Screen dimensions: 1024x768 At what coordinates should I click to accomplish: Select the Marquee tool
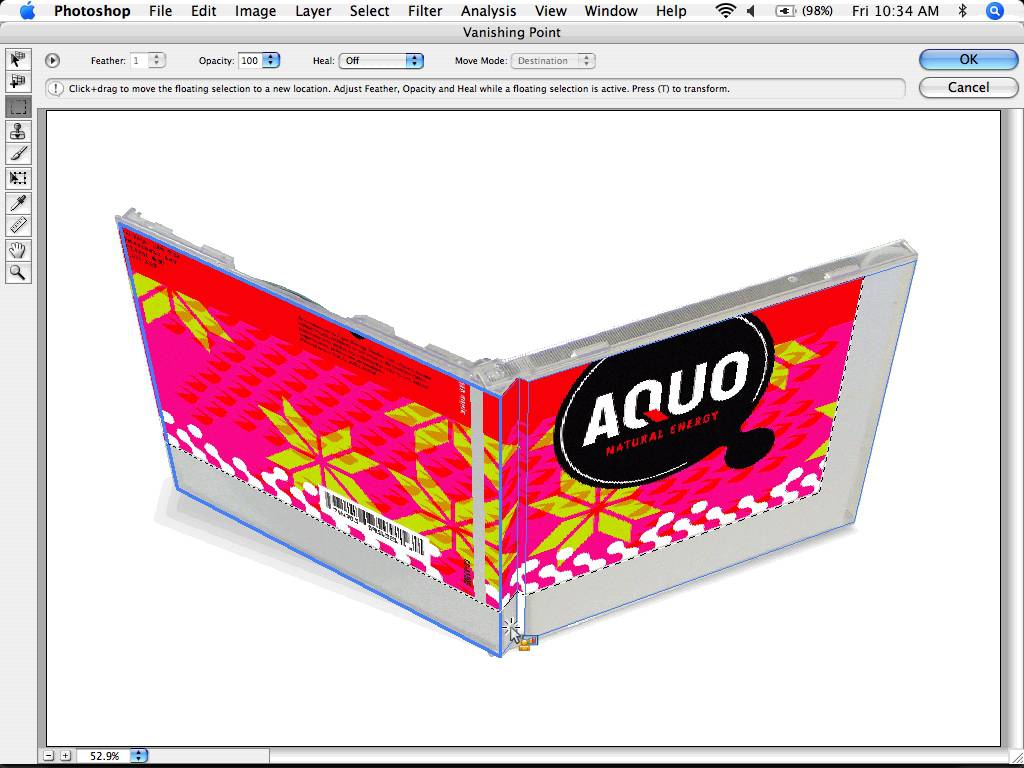(x=18, y=107)
